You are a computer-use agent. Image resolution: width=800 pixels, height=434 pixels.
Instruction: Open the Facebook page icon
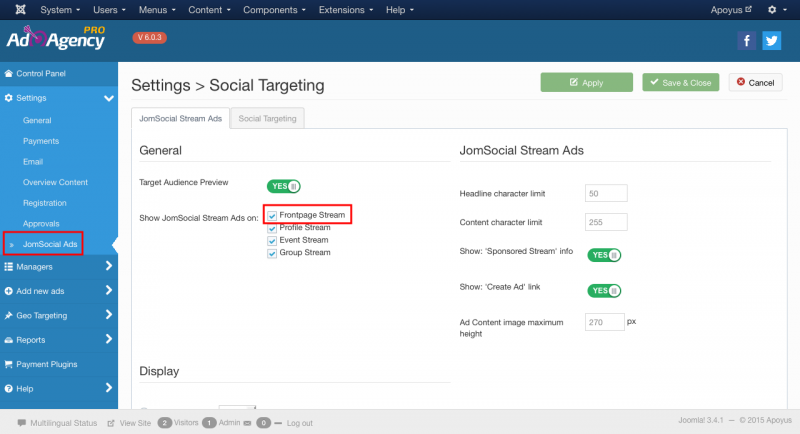(746, 40)
